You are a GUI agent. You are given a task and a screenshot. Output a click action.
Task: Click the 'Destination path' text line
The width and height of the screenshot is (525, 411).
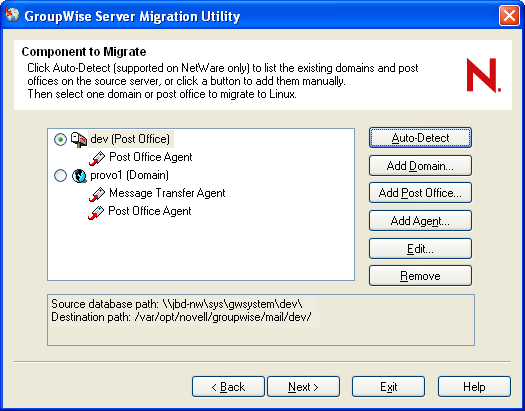point(181,317)
